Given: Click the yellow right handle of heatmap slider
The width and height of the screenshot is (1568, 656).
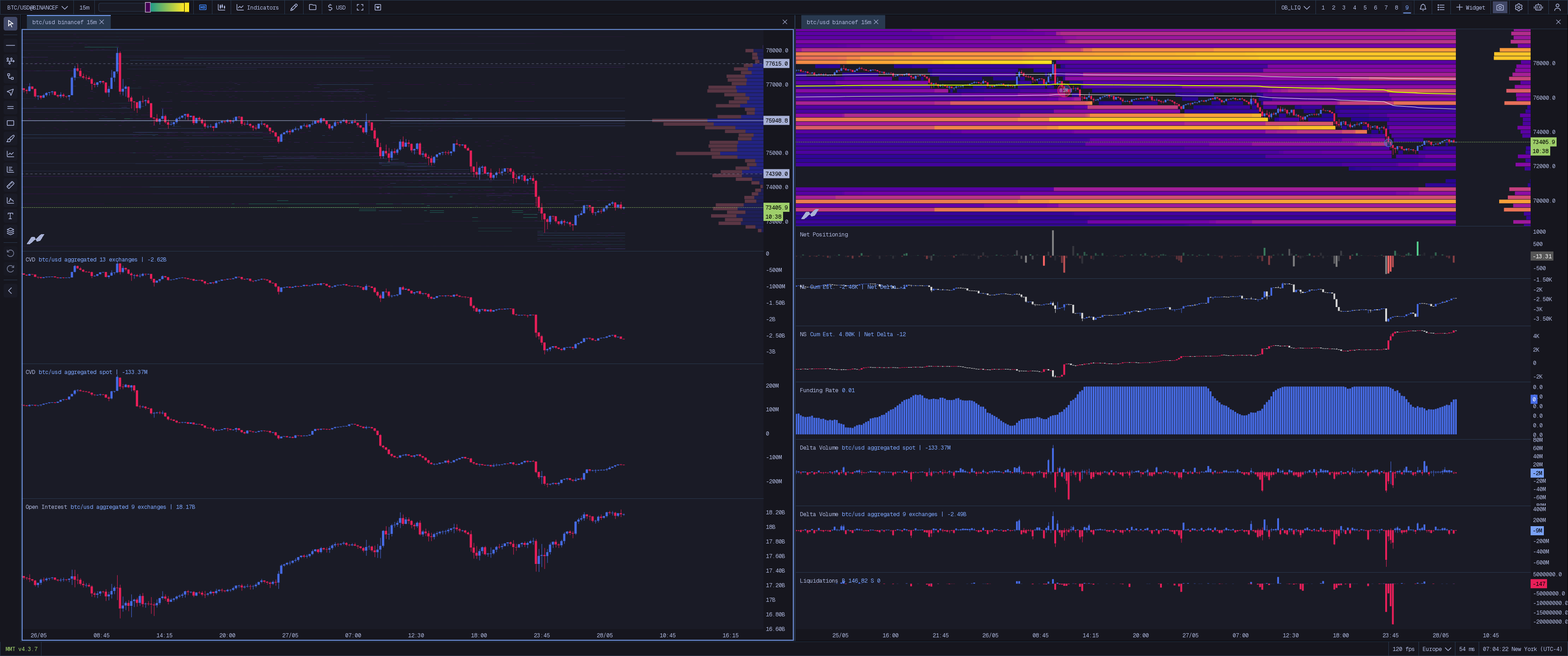Looking at the screenshot, I should [187, 7].
